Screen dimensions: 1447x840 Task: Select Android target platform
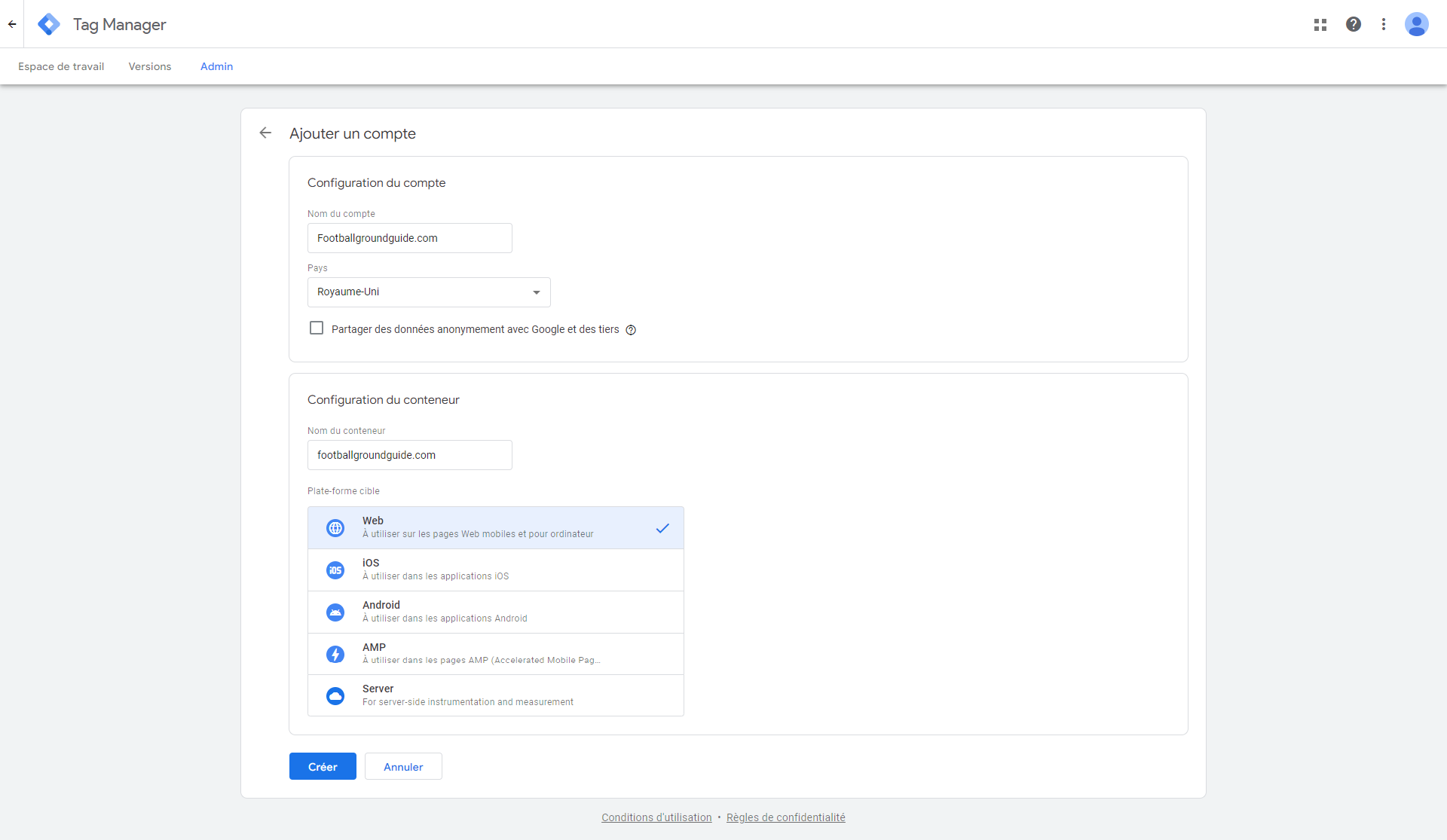pyautogui.click(x=495, y=612)
